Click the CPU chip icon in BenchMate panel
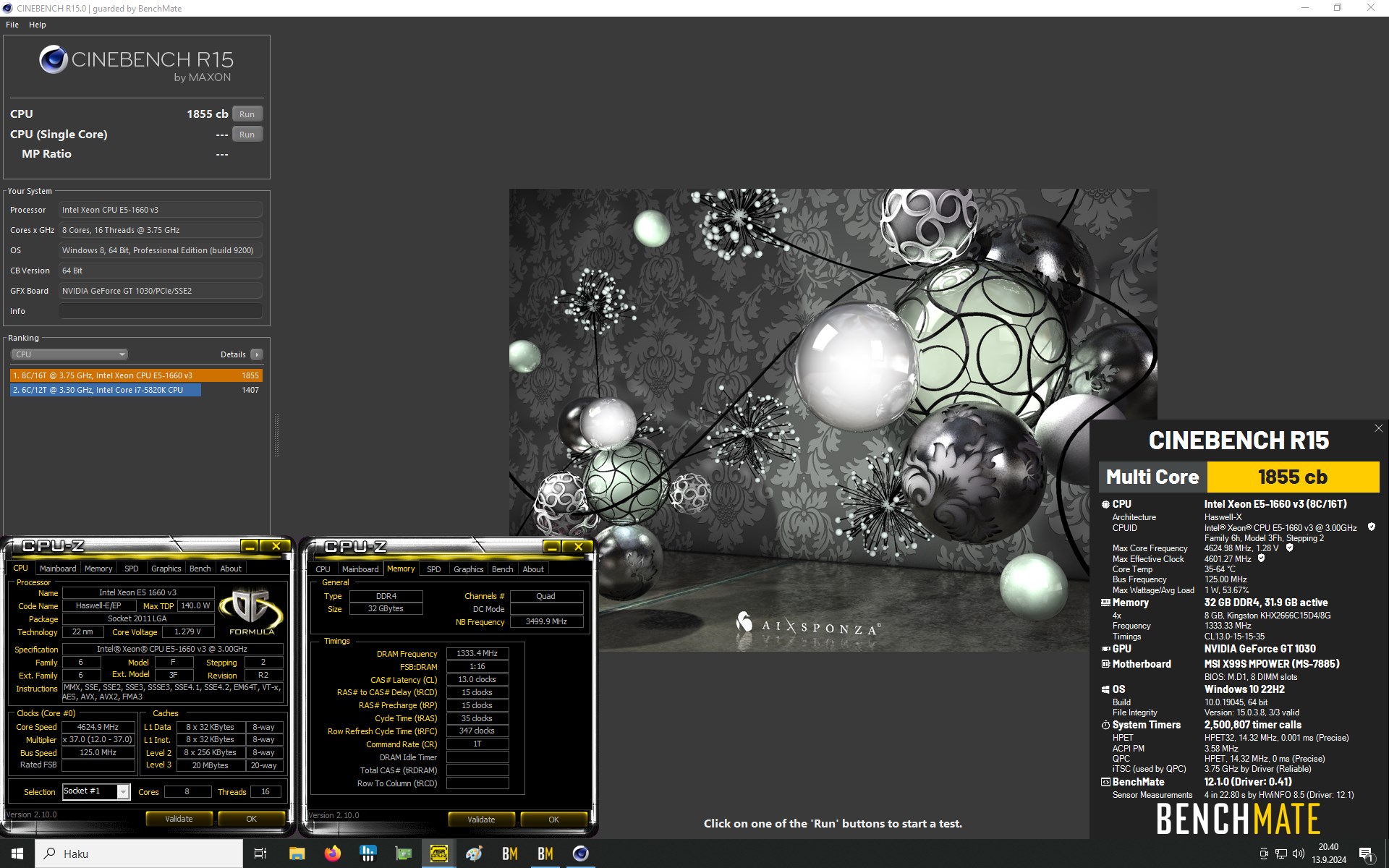The width and height of the screenshot is (1389, 868). pos(1105,504)
